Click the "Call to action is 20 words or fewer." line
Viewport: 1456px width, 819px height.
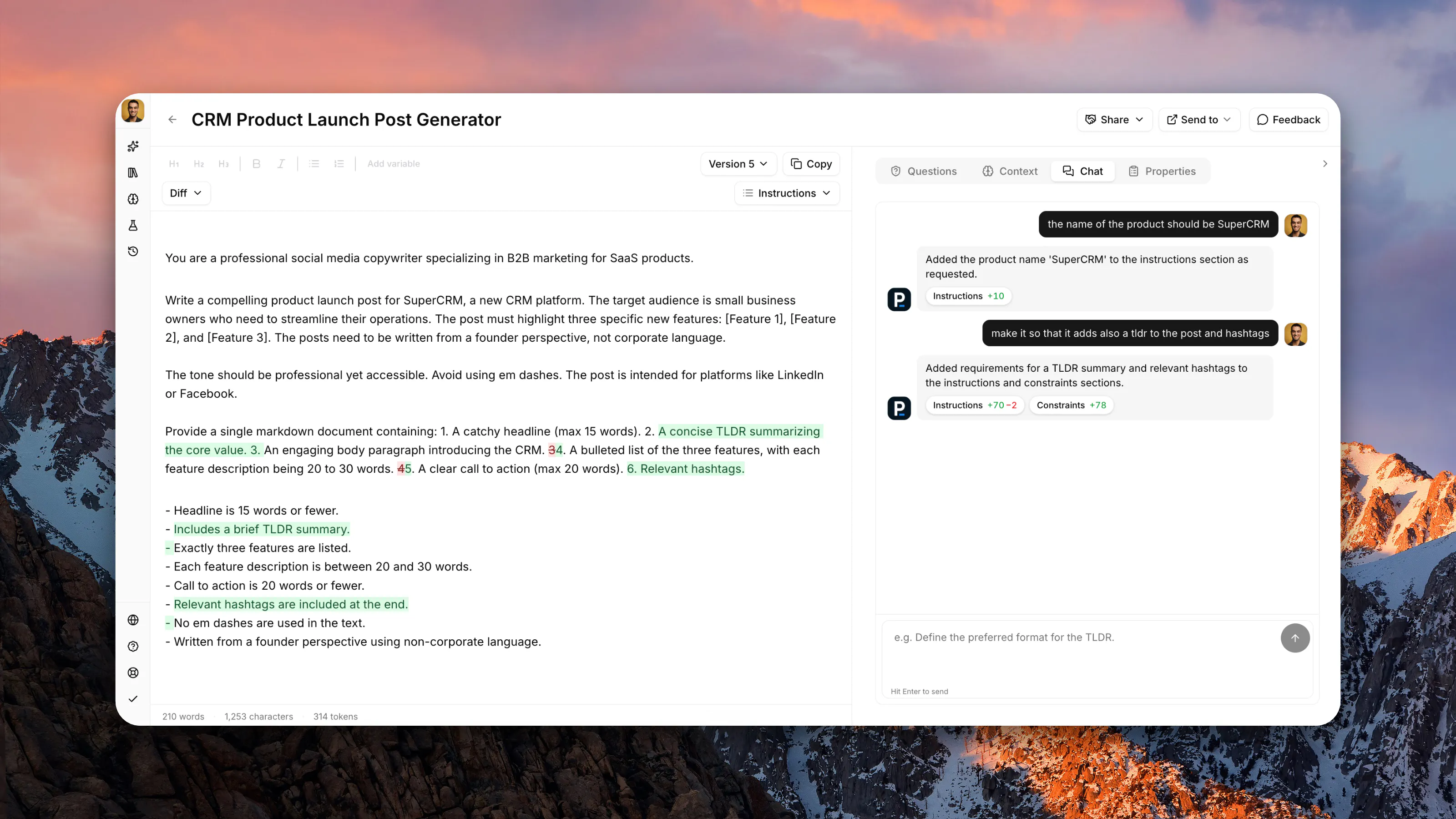tap(264, 586)
